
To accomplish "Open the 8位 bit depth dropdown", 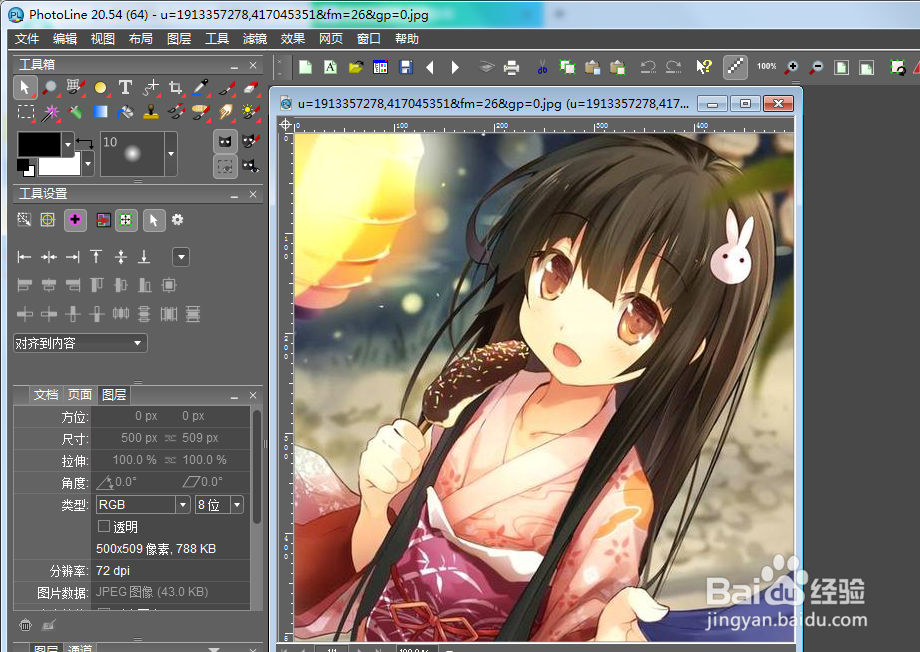I will point(219,505).
